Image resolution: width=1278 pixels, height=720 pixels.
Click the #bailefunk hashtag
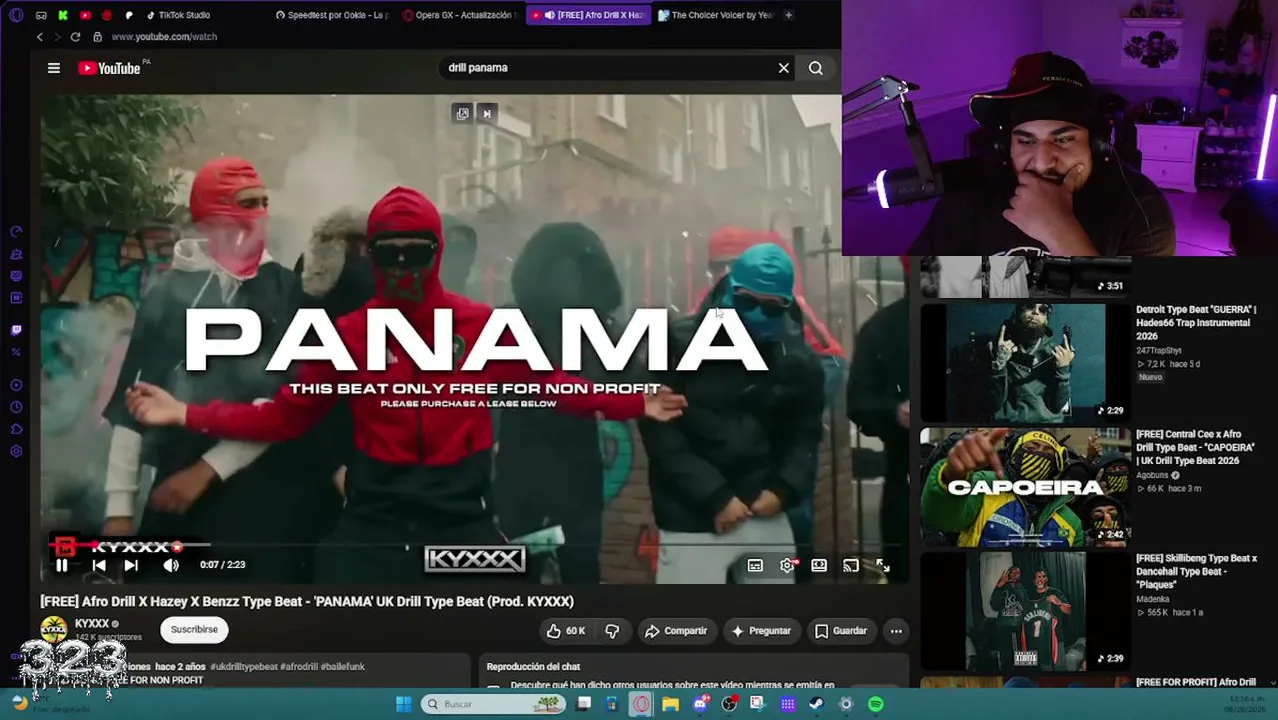coord(343,667)
